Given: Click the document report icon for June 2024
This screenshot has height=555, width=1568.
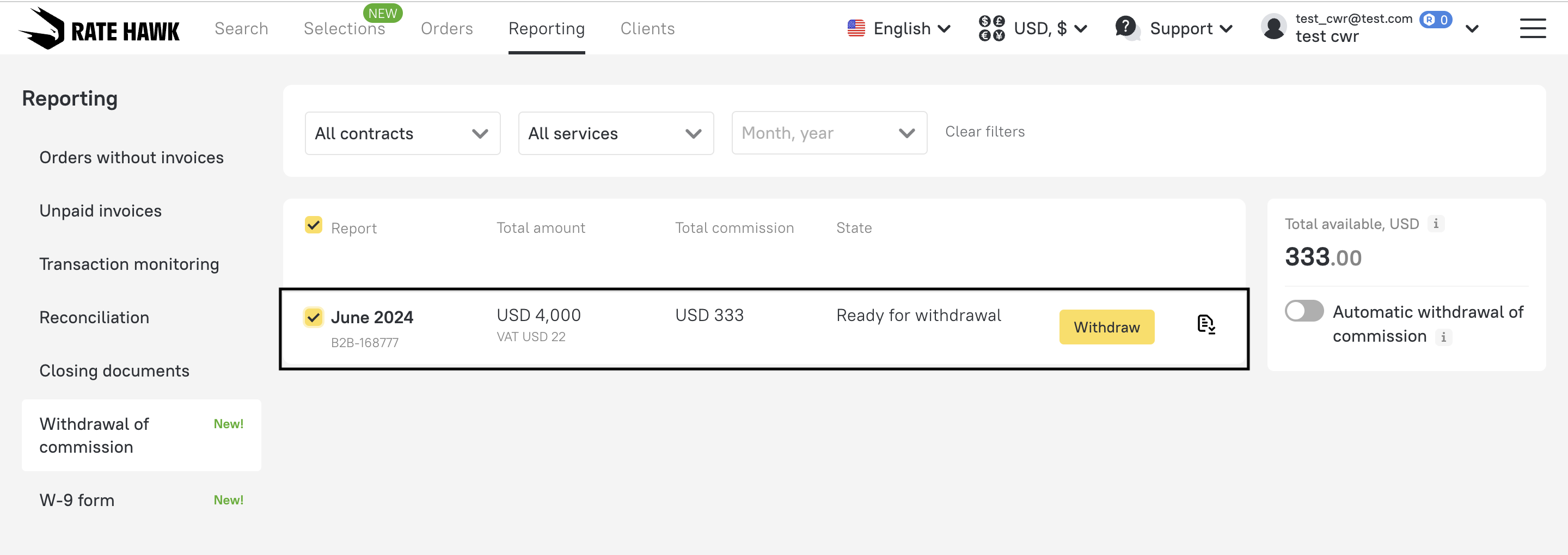Looking at the screenshot, I should tap(1205, 324).
